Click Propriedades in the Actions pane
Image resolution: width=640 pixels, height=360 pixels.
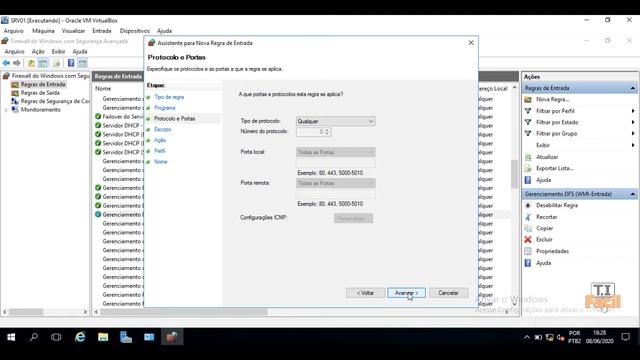552,251
